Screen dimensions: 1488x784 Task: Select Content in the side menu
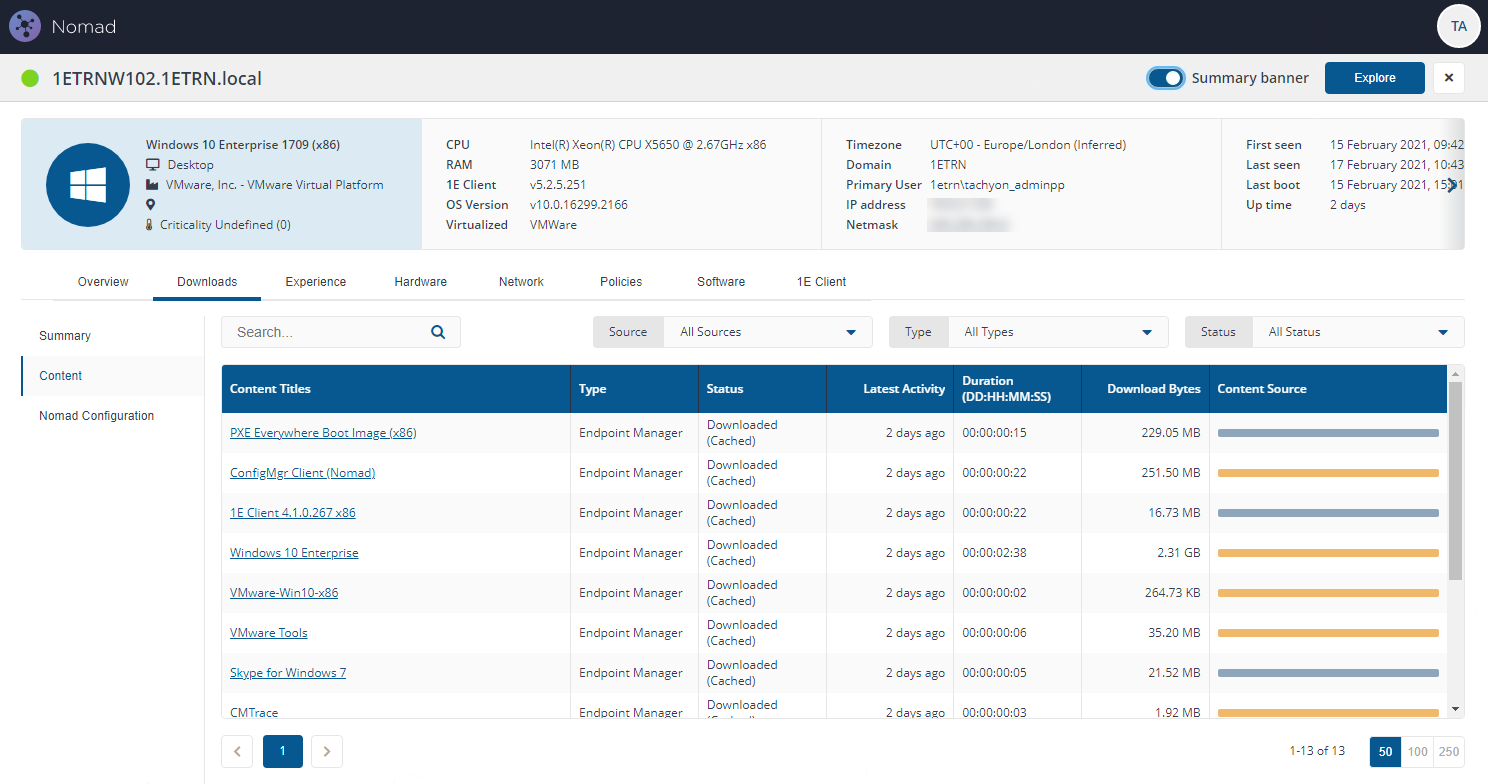(x=112, y=376)
